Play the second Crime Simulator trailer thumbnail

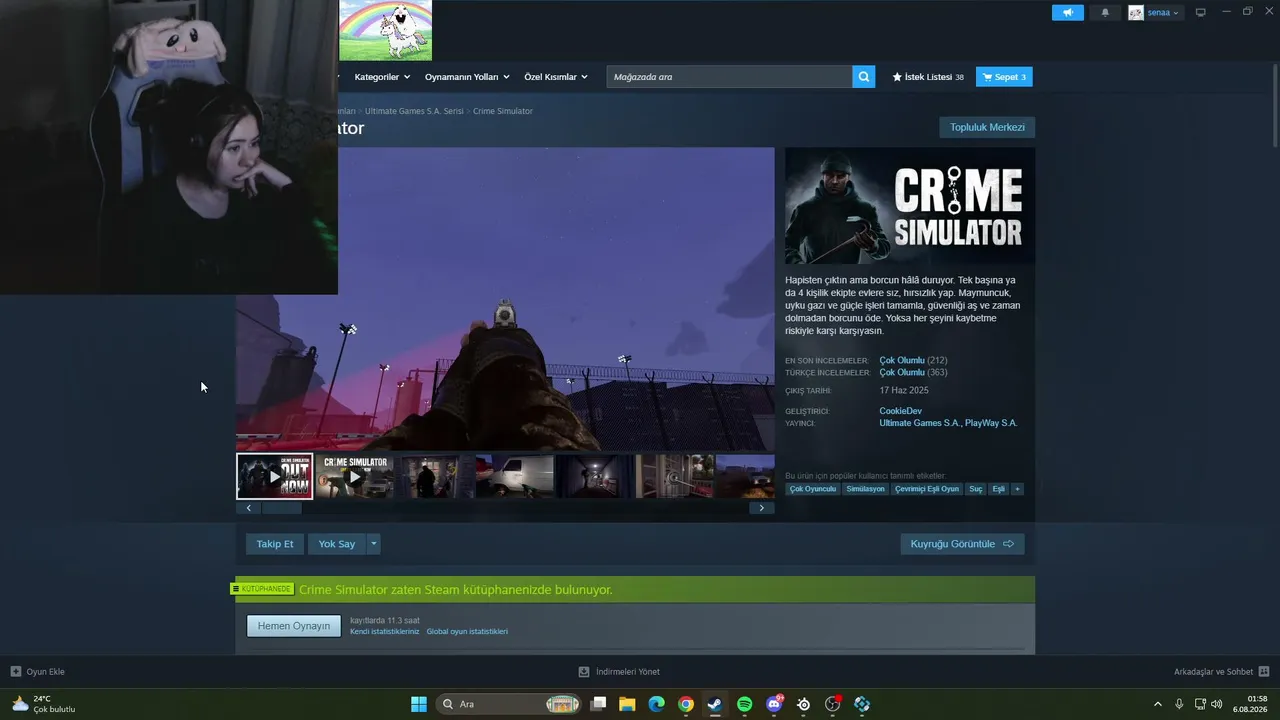click(354, 476)
